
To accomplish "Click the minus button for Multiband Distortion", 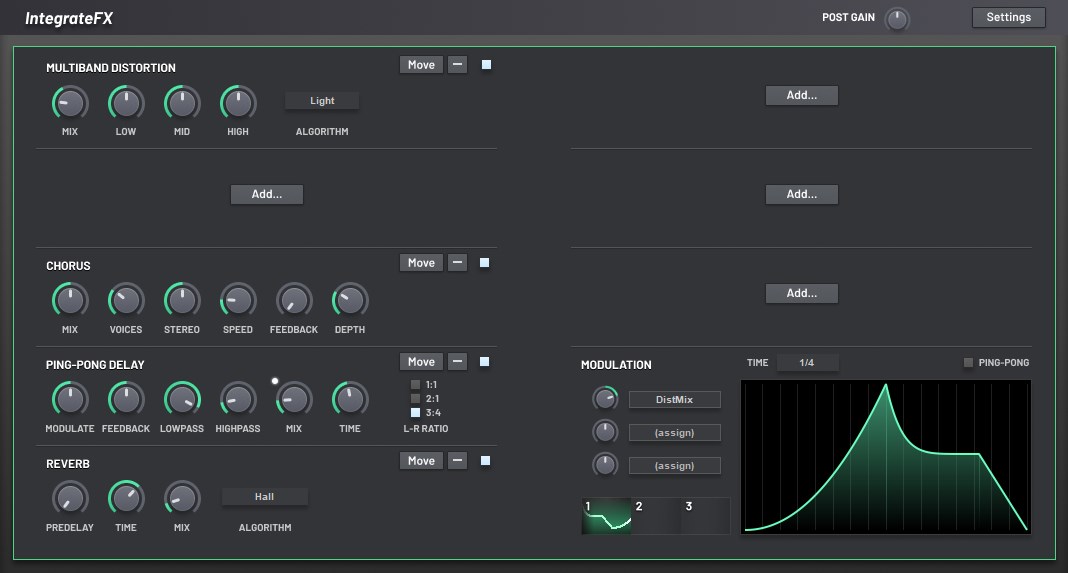I will click(458, 65).
